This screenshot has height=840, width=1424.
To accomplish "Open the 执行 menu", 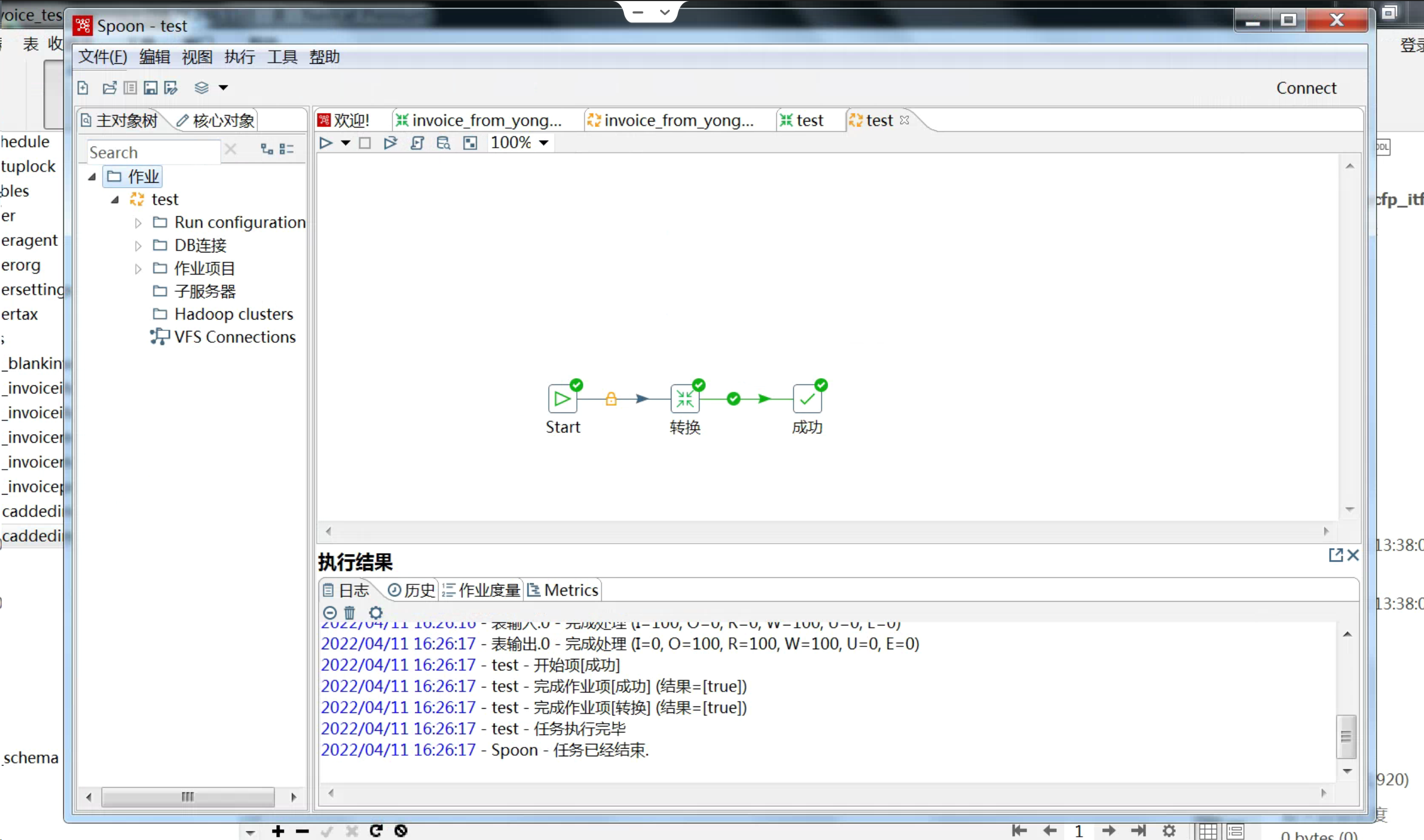I will tap(239, 57).
